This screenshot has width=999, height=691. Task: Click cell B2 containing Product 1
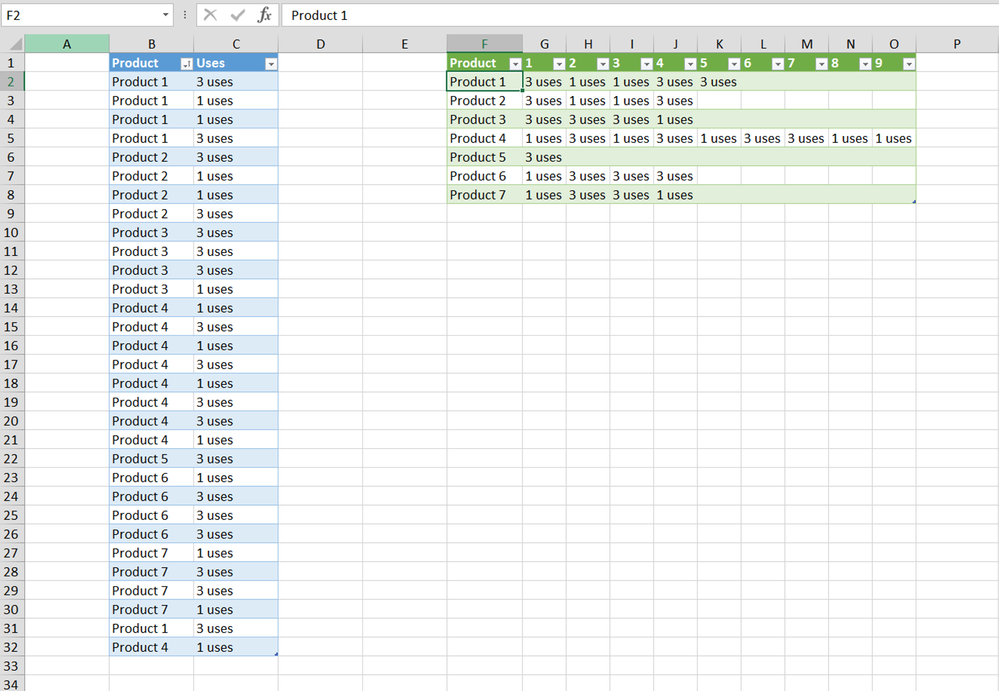pos(152,82)
